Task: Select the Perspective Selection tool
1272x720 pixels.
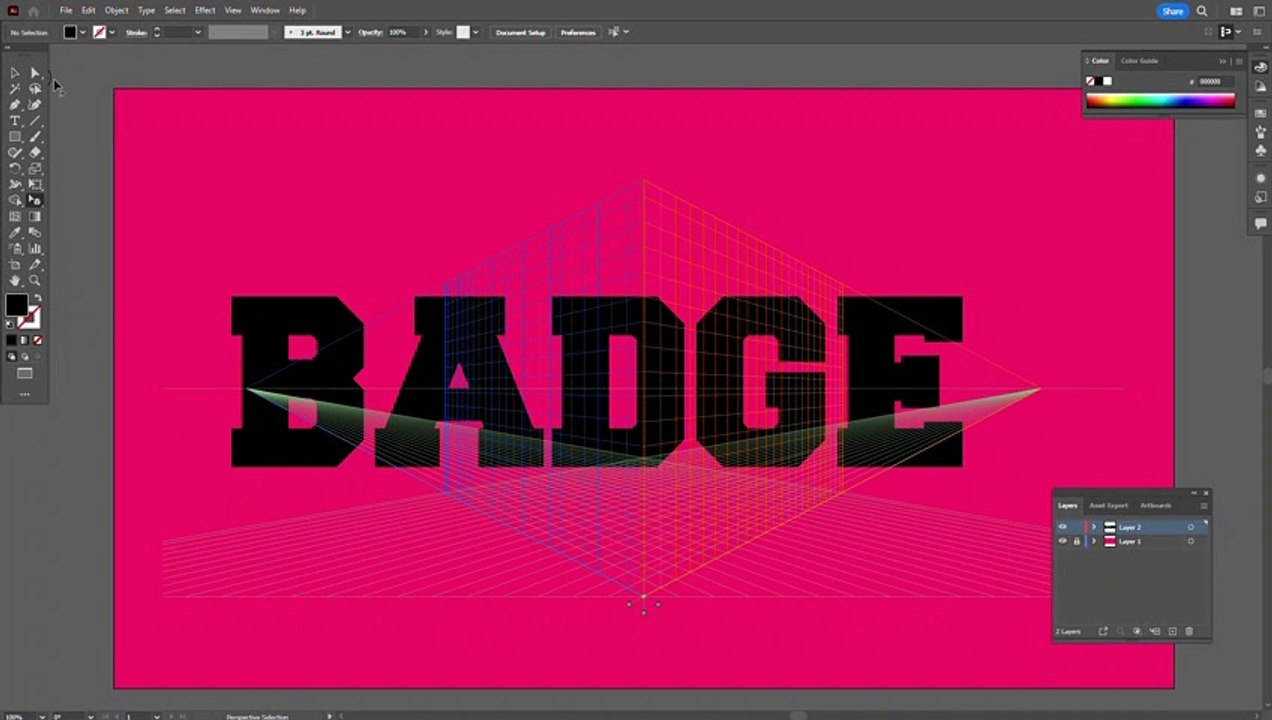Action: coord(35,201)
